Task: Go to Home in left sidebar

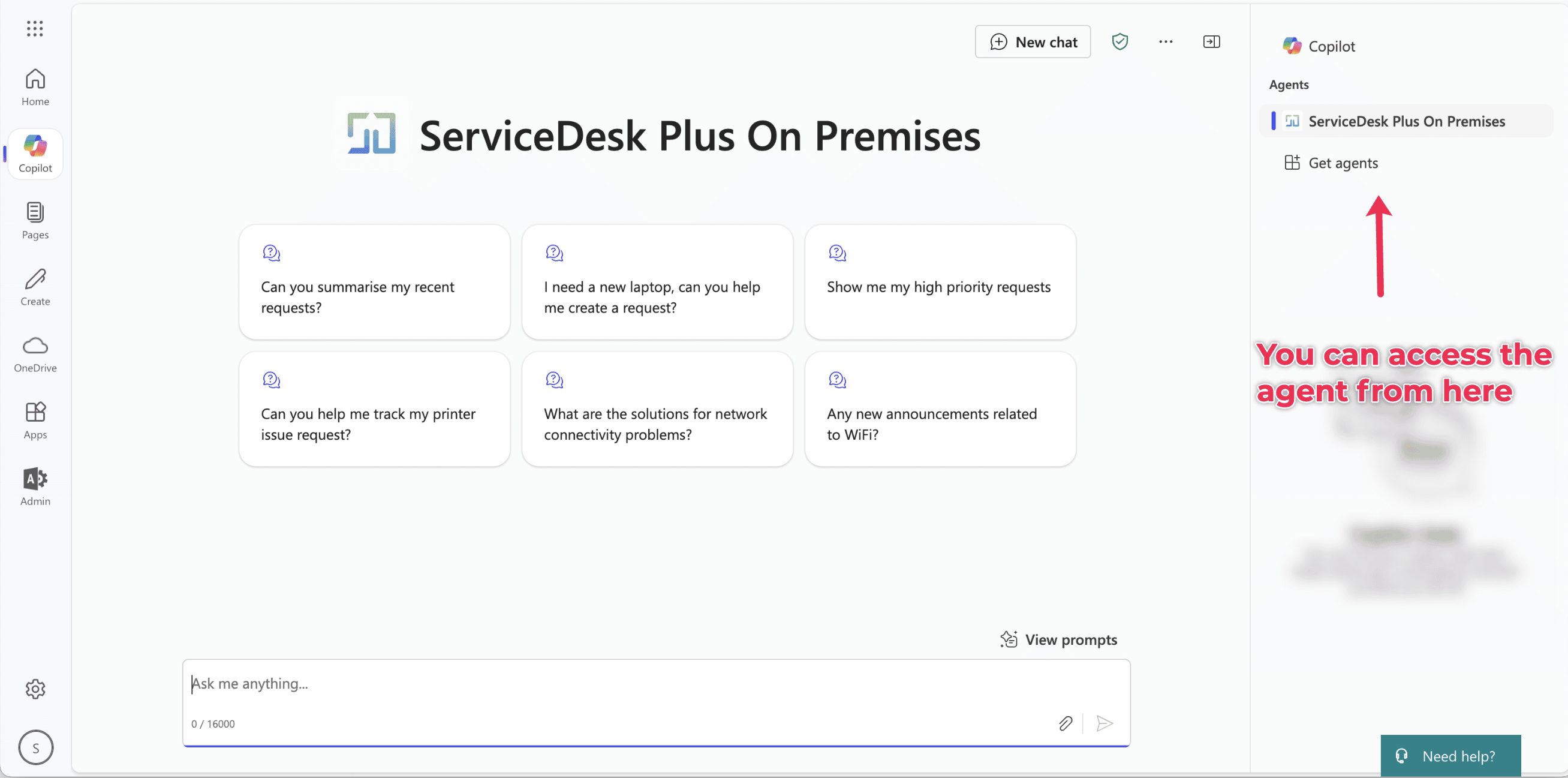Action: (x=35, y=87)
